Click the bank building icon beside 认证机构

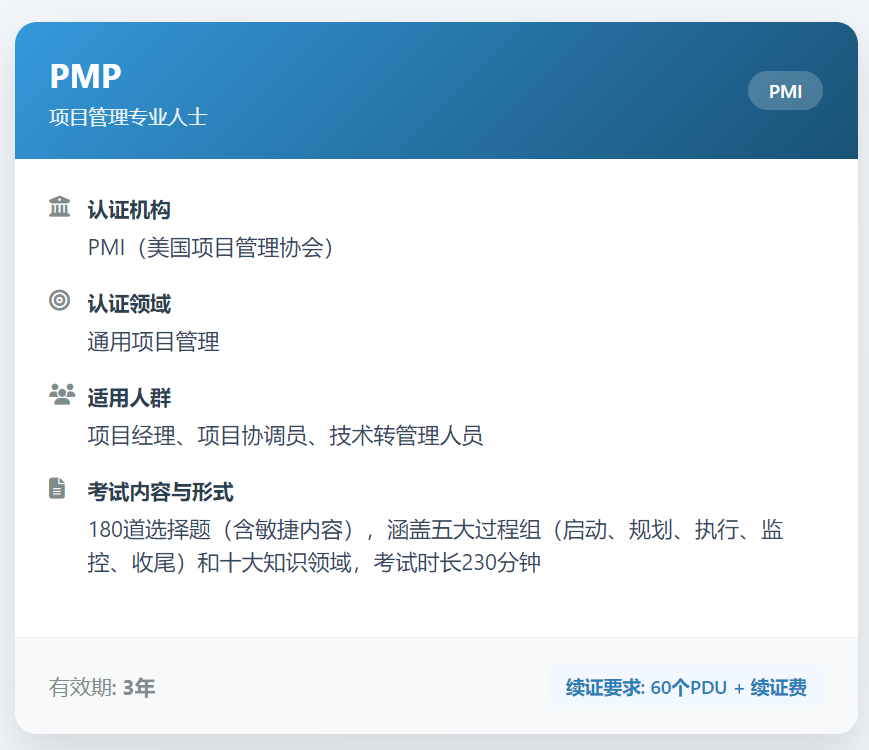pyautogui.click(x=60, y=207)
